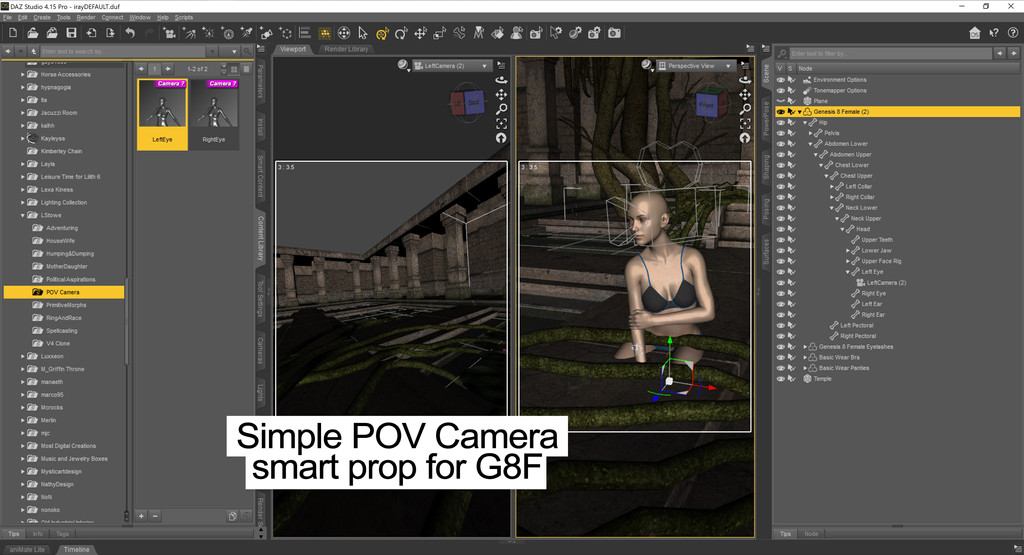
Task: Select the Node Selection arrow tool
Action: point(363,33)
